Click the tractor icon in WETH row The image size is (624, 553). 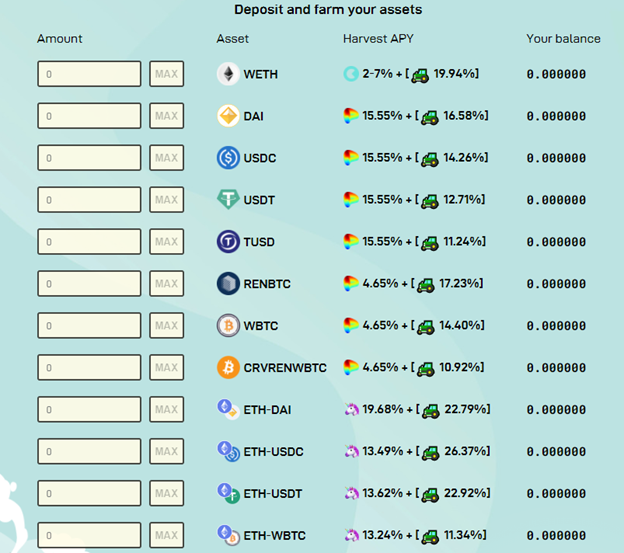coord(420,75)
